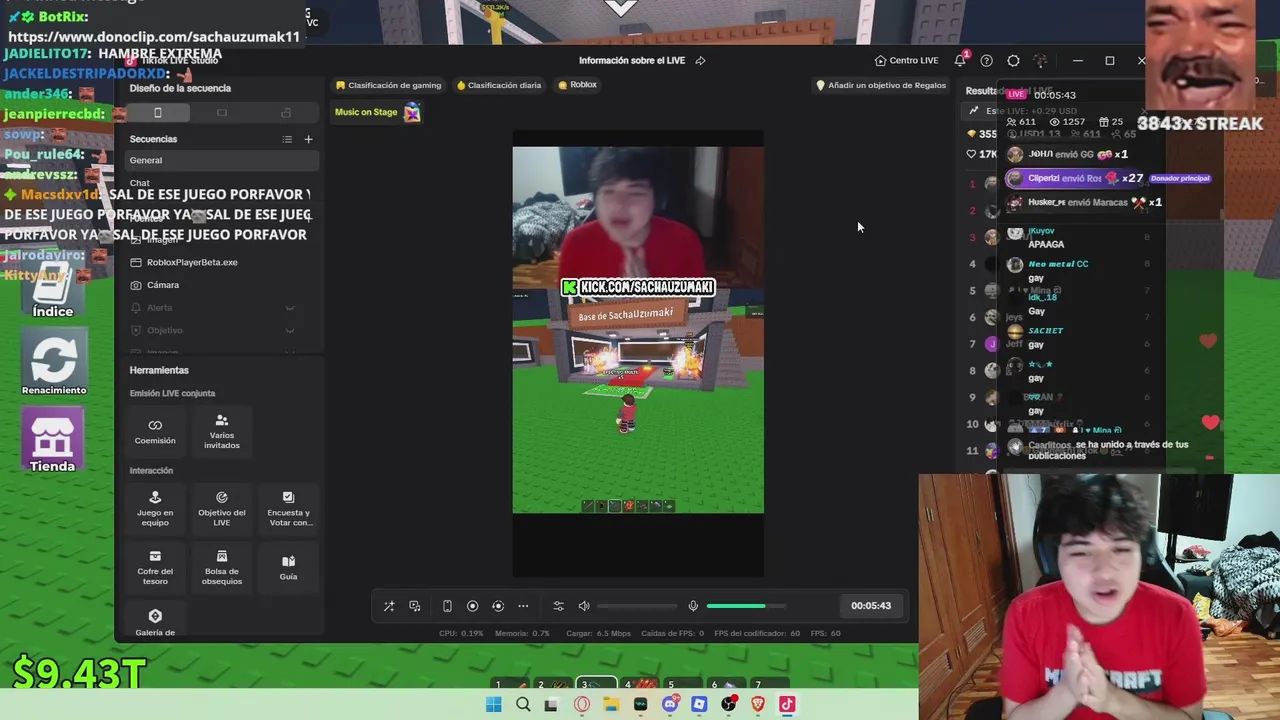1280x720 pixels.
Task: Open the help question-mark icon
Action: (x=987, y=61)
